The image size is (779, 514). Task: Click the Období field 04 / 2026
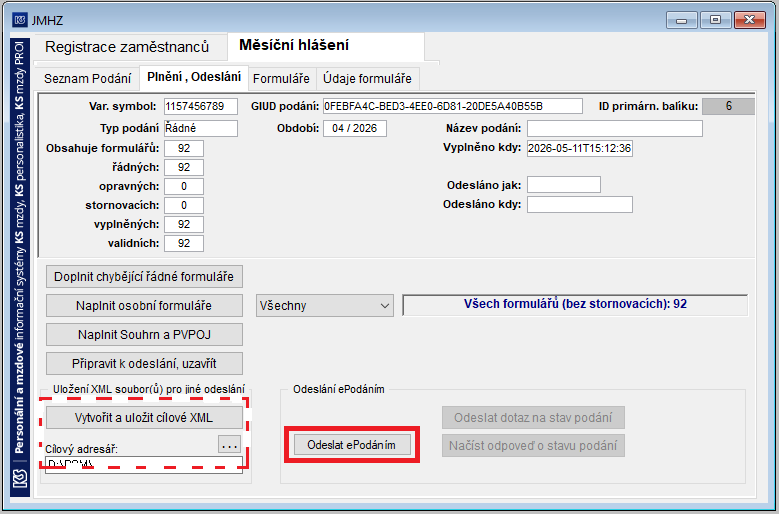355,128
